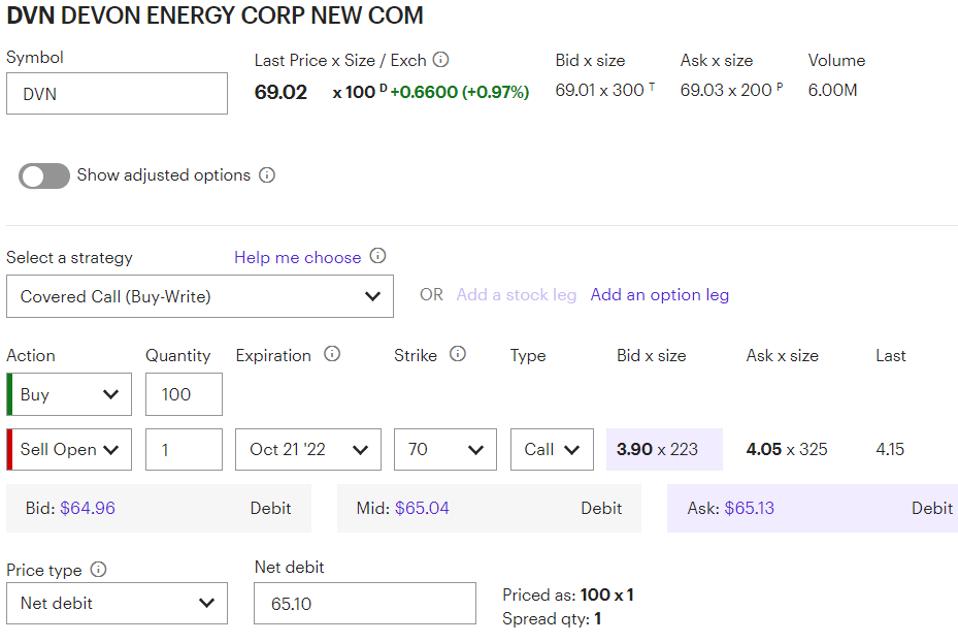Toggle the Show adjusted options switch
This screenshot has height=643, width=958.
pos(44,176)
